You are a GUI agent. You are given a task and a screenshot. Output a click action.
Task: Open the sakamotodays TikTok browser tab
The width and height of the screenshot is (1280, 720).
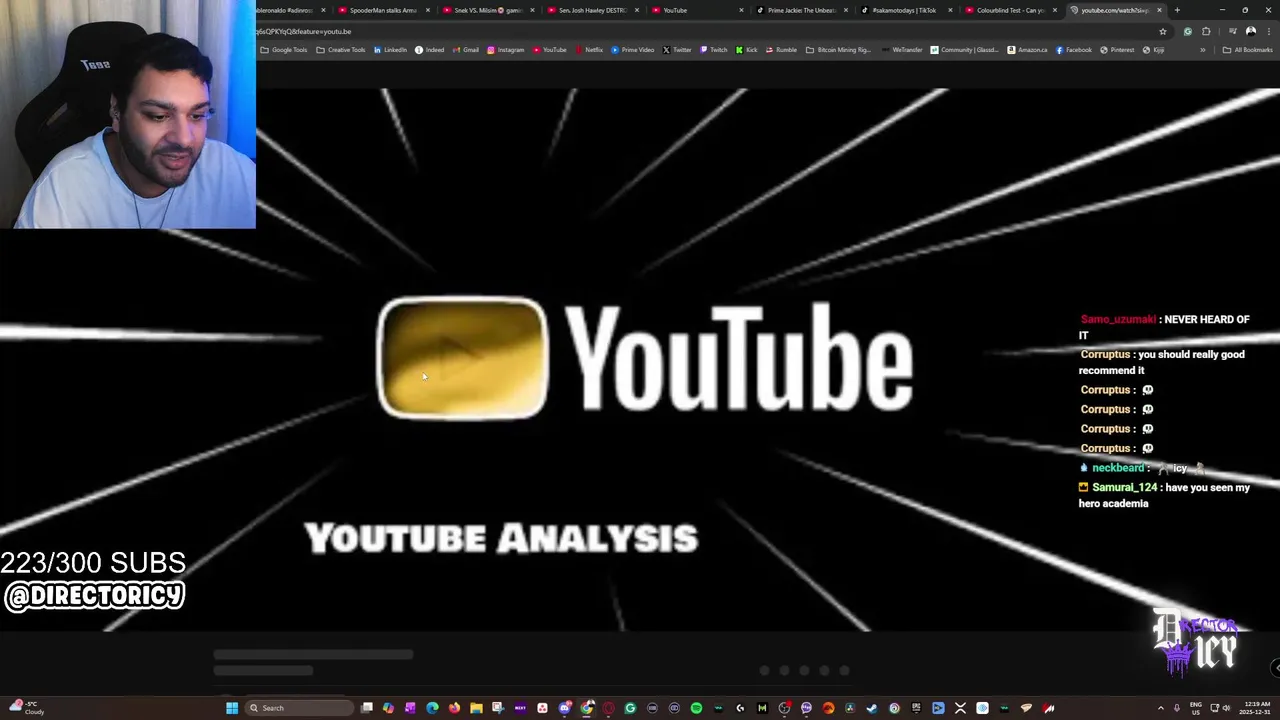(x=905, y=10)
